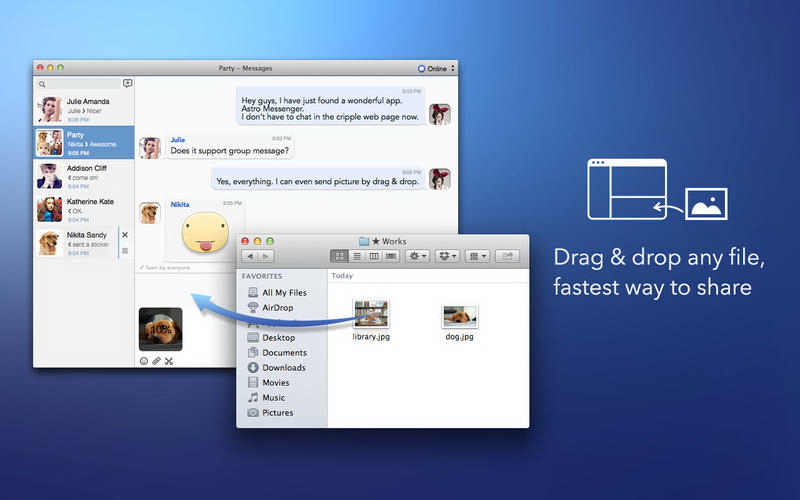Open the Finder gear action menu
This screenshot has height=500, width=800.
pos(417,257)
